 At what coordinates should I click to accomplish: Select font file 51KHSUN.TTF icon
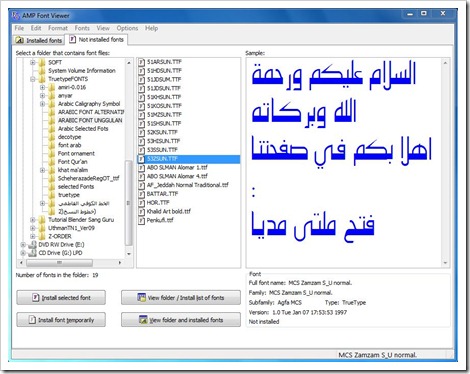142,97
